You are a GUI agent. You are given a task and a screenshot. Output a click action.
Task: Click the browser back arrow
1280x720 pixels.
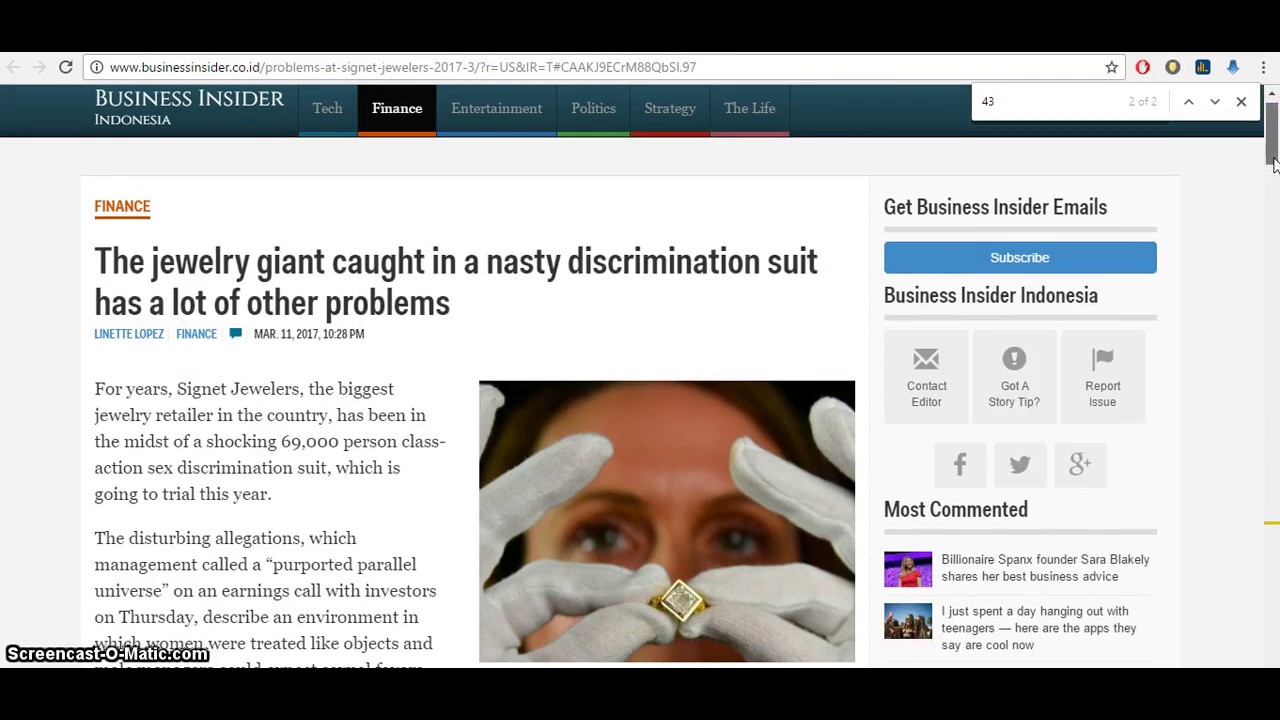(13, 67)
